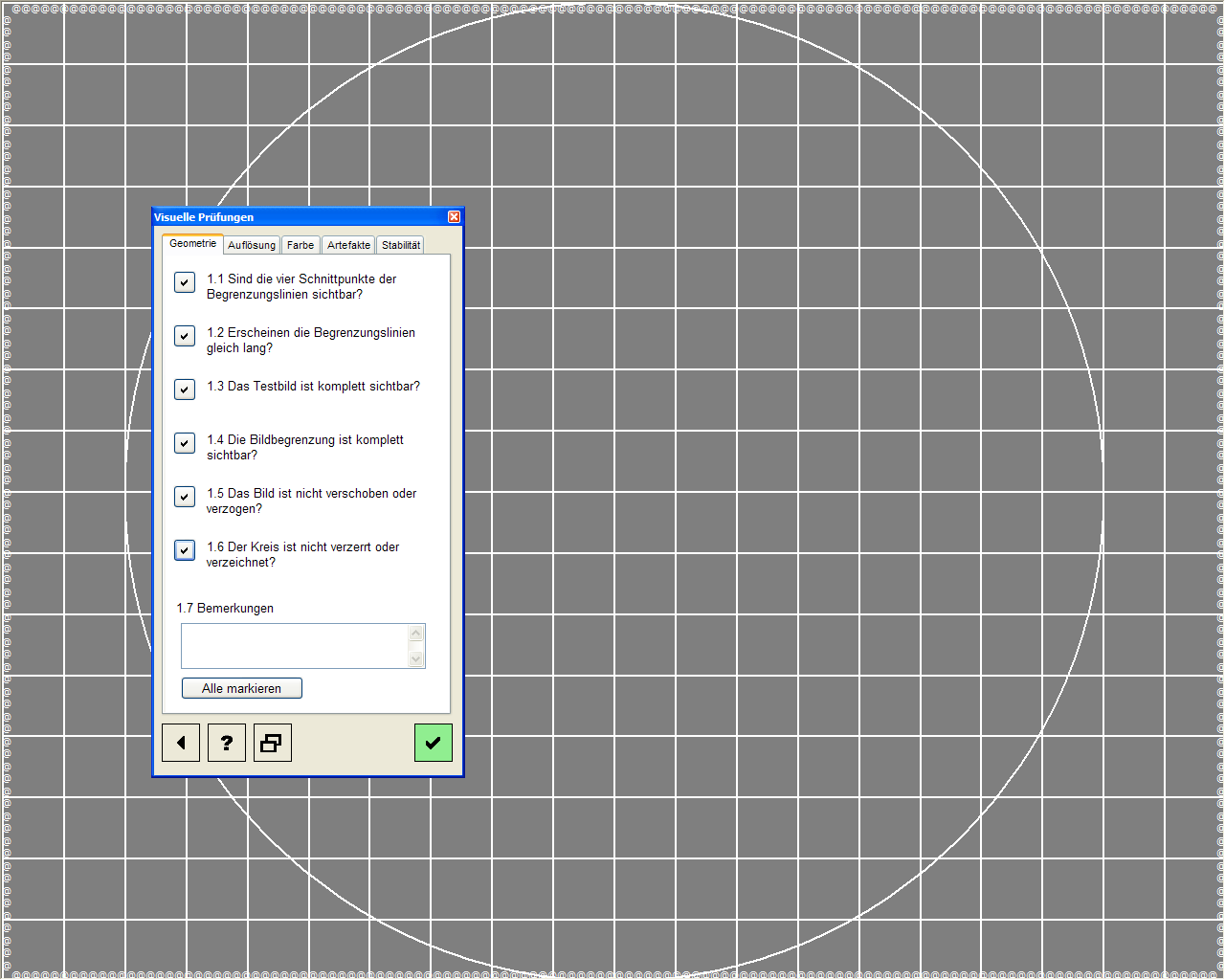Toggle checkbox 1.6 Kreis nicht verzerrt
This screenshot has height=980, width=1225.
[x=185, y=550]
